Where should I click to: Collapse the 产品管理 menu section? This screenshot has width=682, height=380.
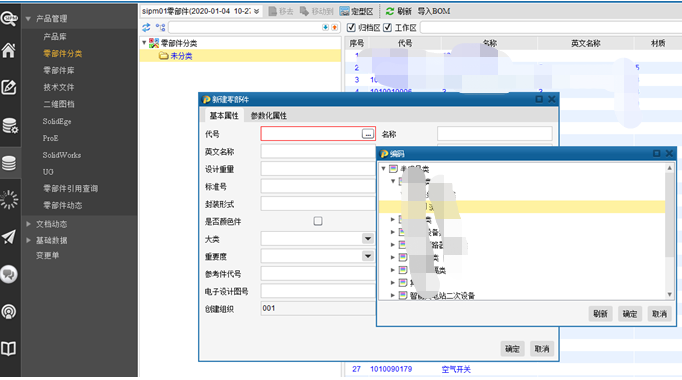coord(28,19)
